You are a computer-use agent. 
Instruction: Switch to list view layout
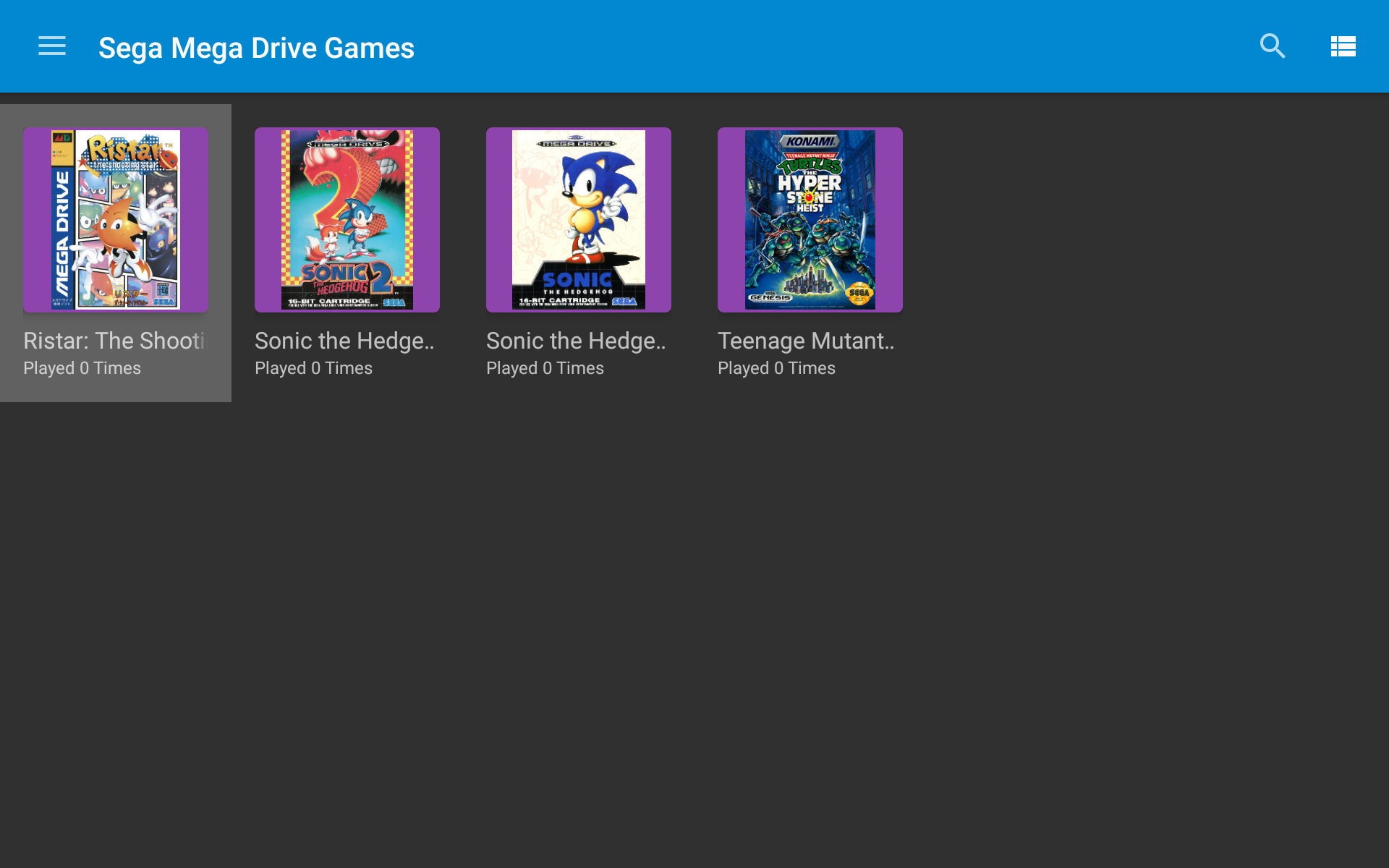pyautogui.click(x=1343, y=46)
